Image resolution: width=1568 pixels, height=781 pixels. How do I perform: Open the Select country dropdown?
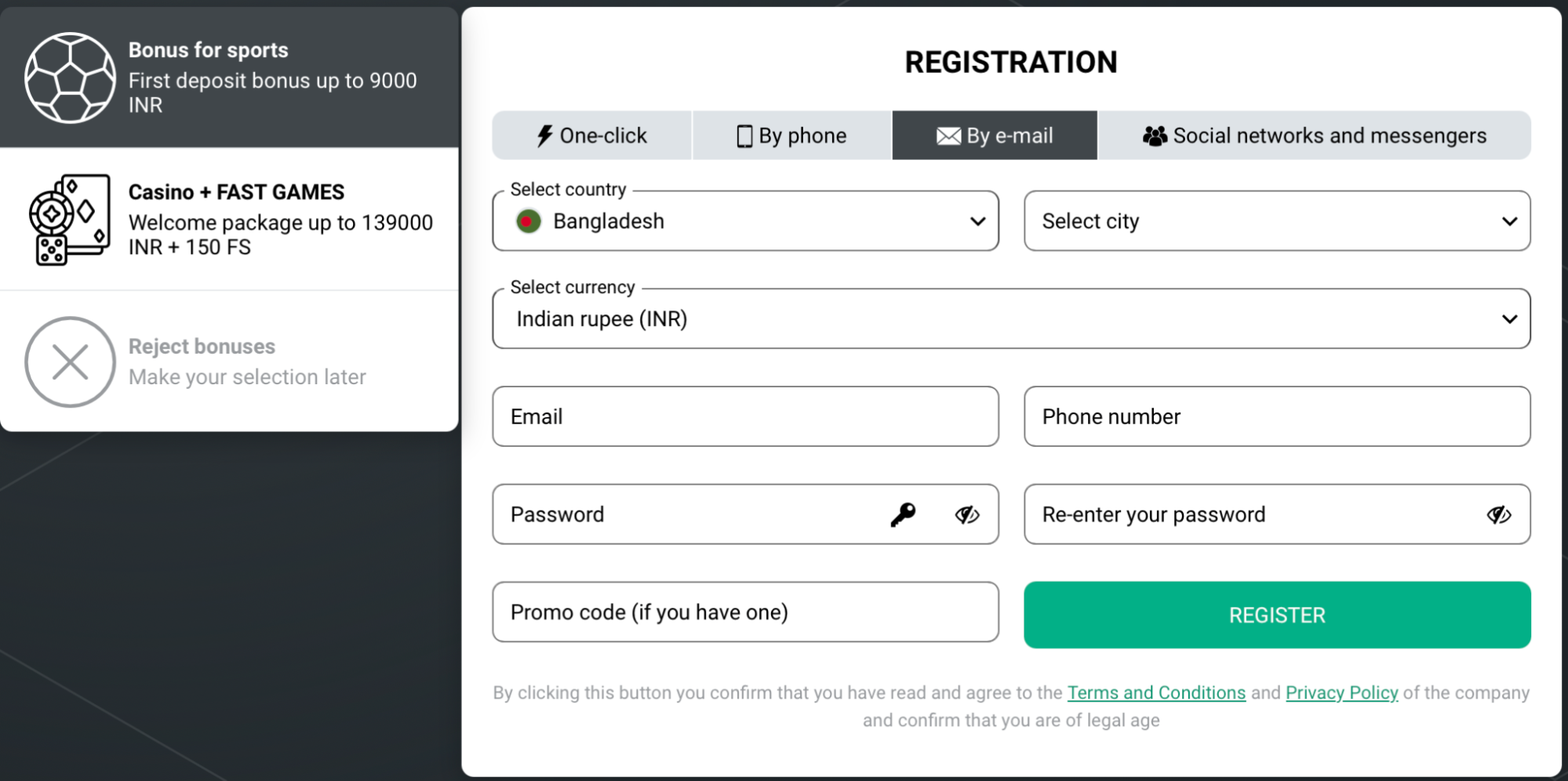(745, 222)
